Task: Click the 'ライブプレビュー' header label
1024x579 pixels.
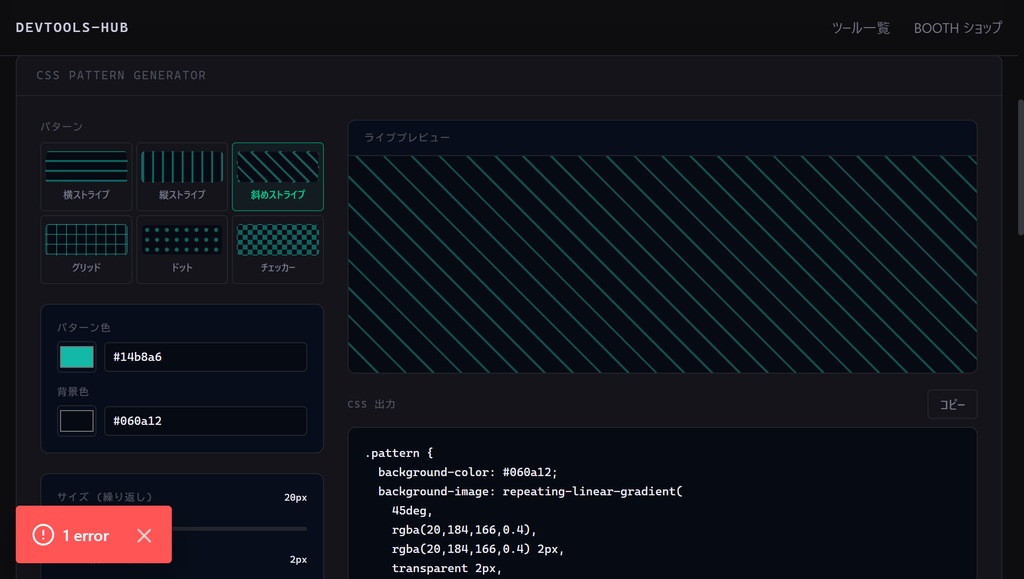Action: click(407, 138)
